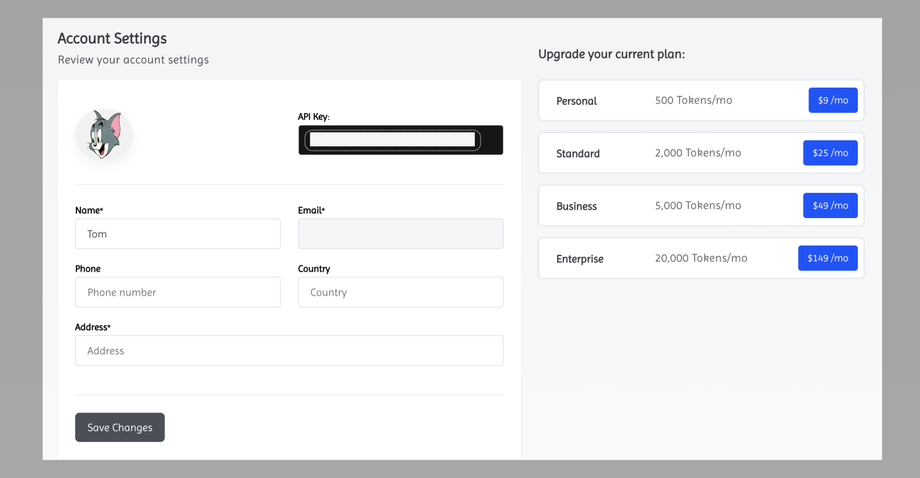Click the Tom cat profile avatar
The image size is (920, 478).
104,135
